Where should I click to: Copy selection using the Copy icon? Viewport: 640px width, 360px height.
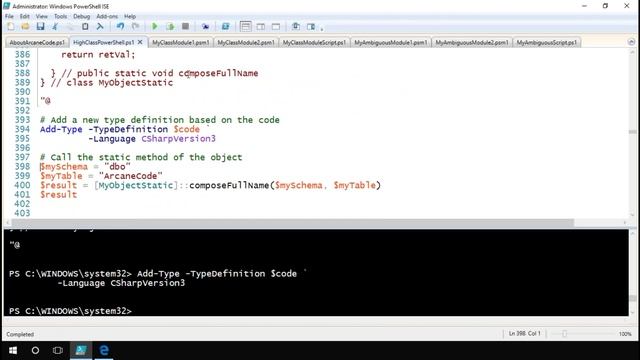click(x=70, y=27)
